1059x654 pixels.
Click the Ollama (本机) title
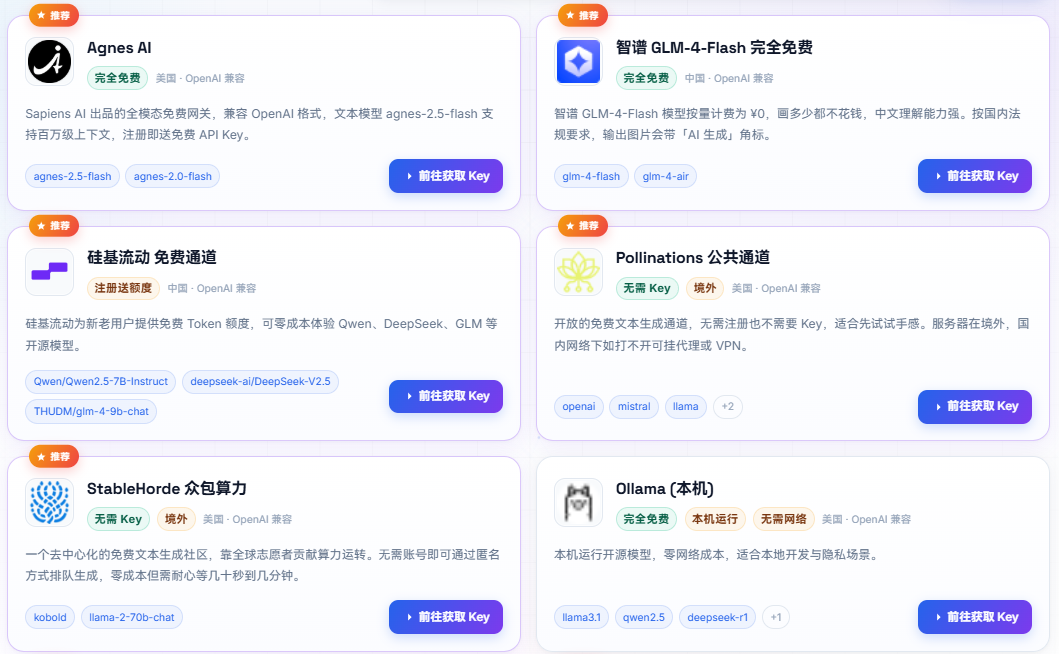(x=665, y=488)
